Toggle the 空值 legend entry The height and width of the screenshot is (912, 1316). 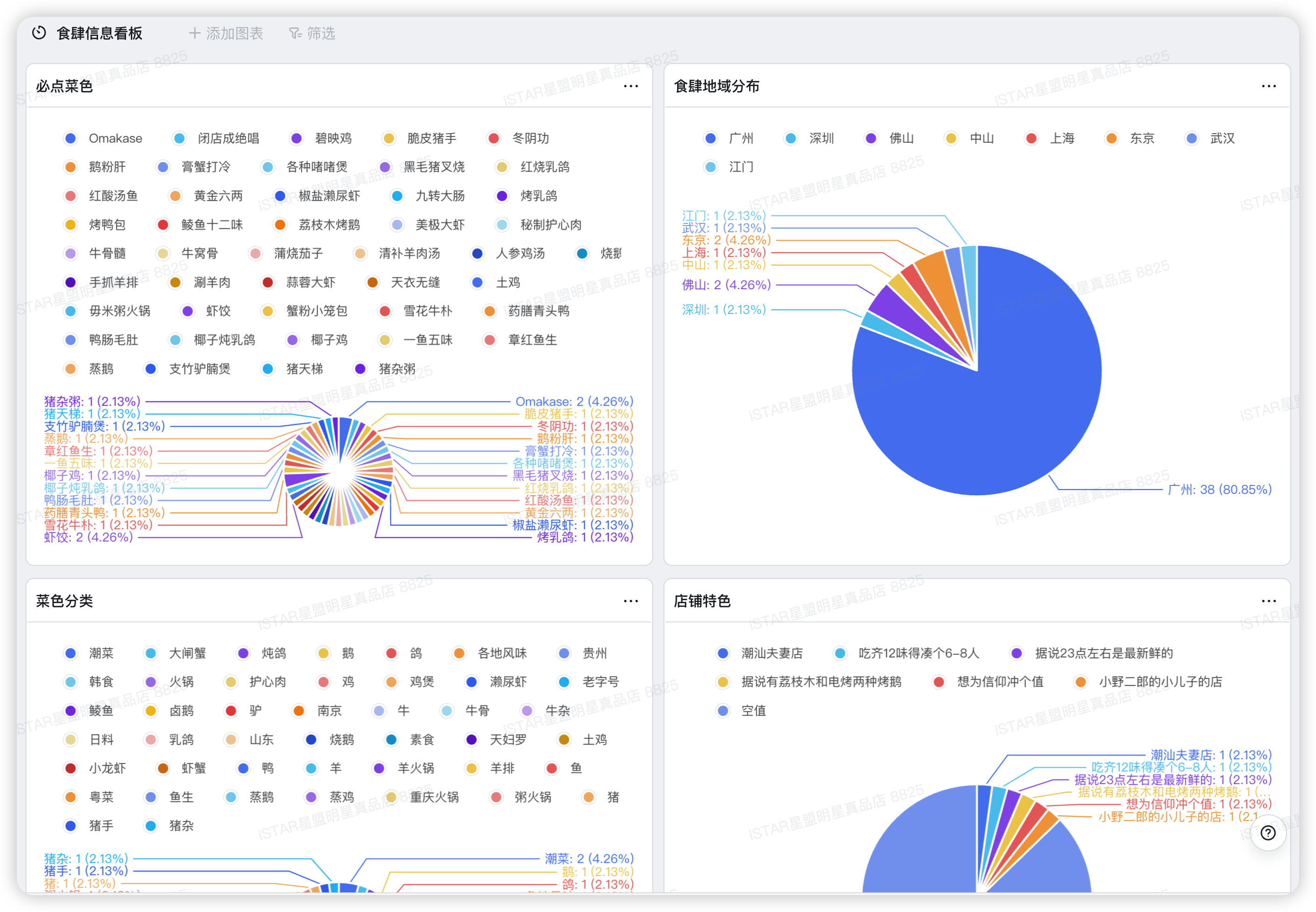[x=742, y=711]
